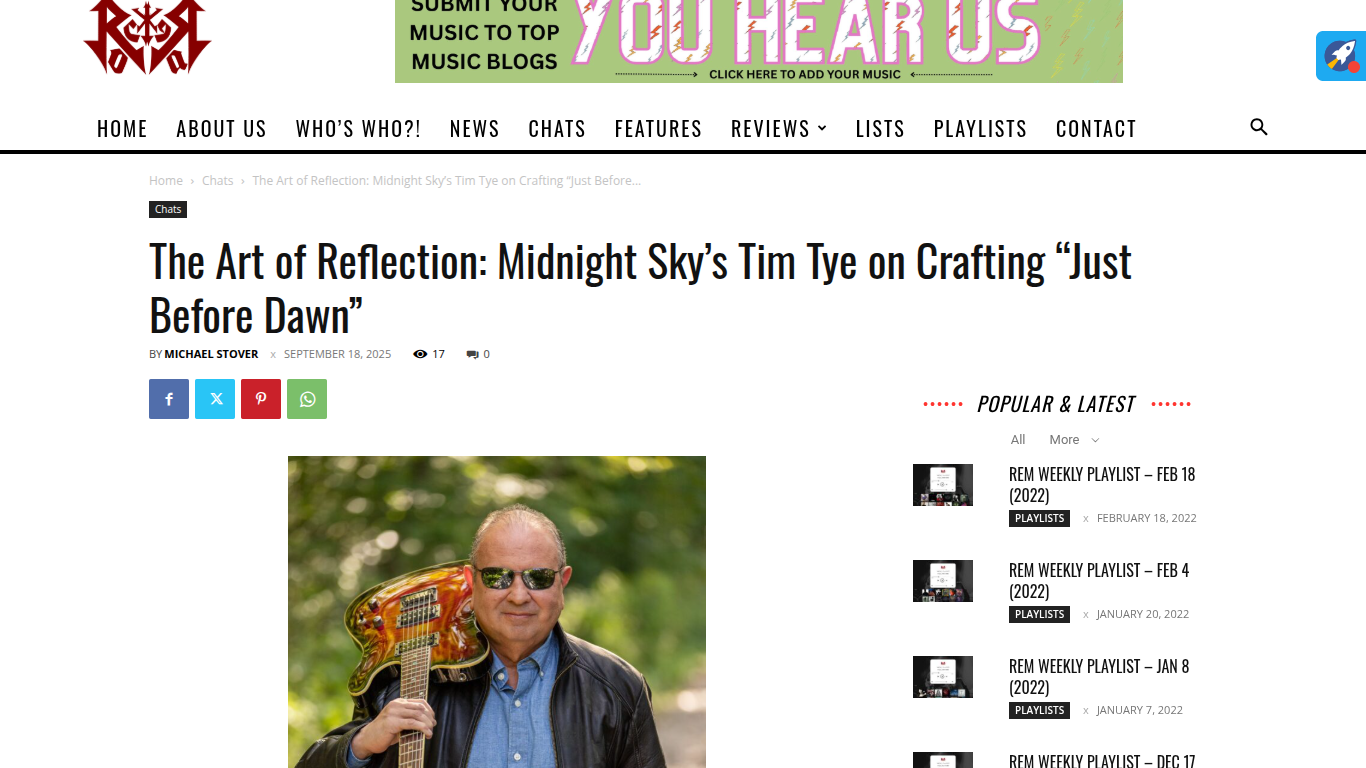Screen dimensions: 1366x768
Task: Share article on X (Twitter)
Action: (215, 399)
